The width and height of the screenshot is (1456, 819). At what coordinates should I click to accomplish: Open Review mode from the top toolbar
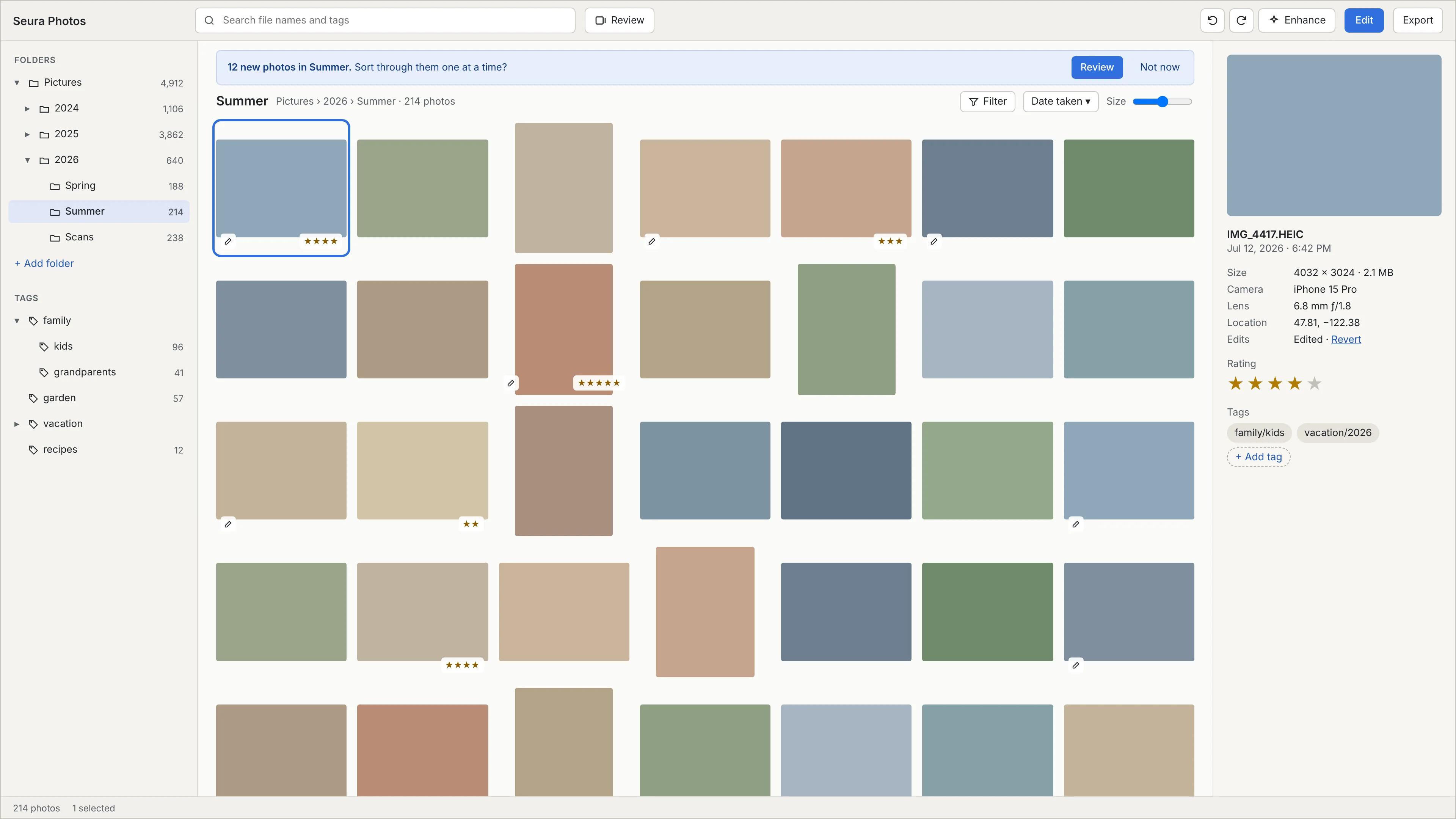[x=620, y=20]
